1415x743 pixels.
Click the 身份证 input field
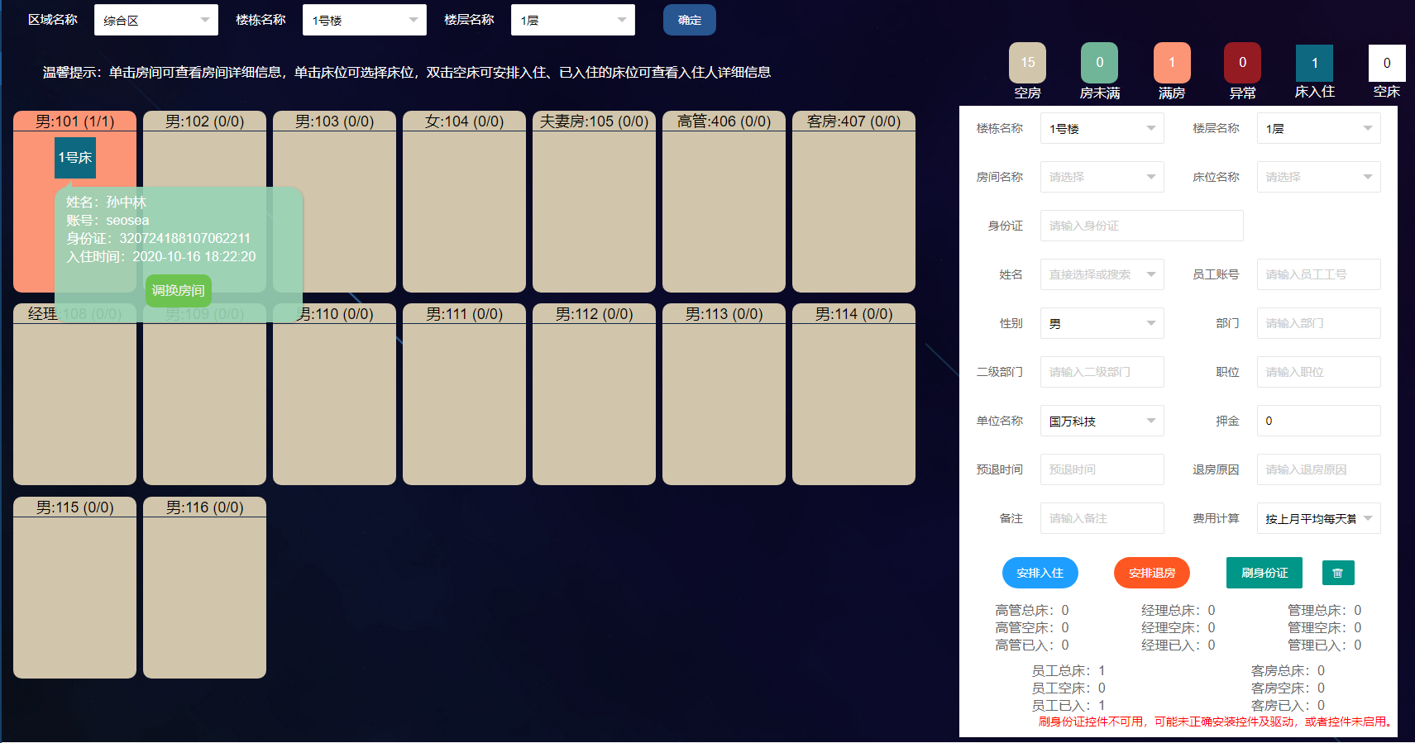point(1141,226)
